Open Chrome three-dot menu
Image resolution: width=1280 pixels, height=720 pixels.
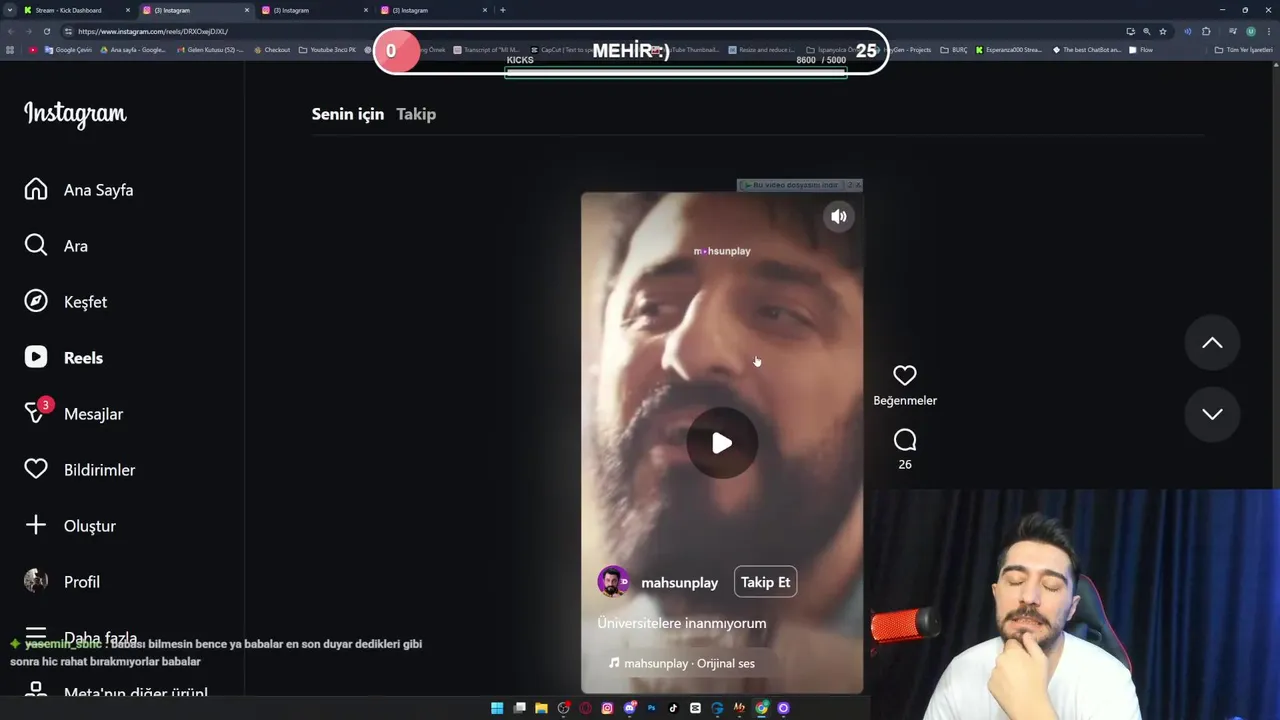(1268, 31)
